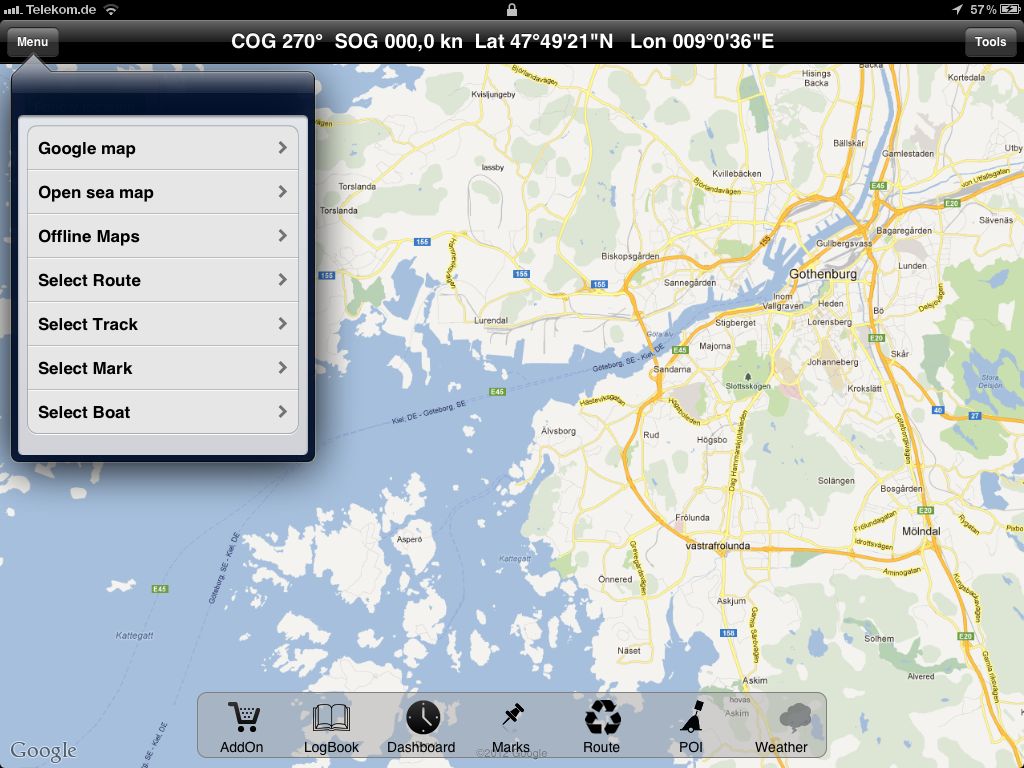Tap the Kvillebäcken label on map
This screenshot has width=1024, height=768.
[737, 174]
